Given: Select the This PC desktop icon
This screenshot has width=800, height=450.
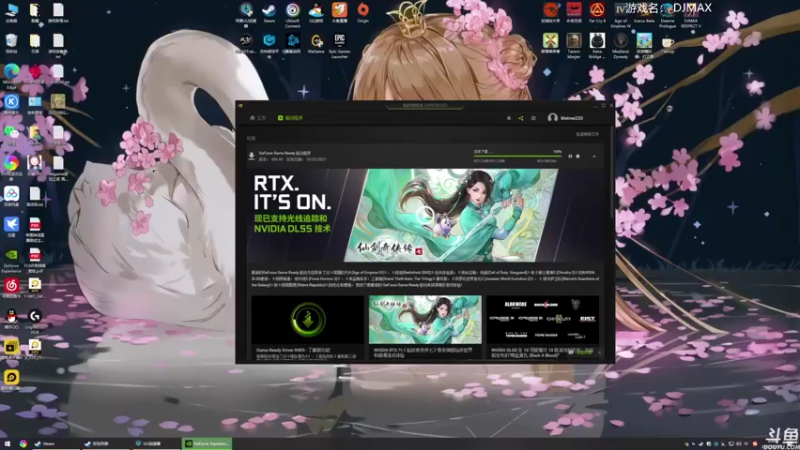Looking at the screenshot, I should tap(11, 13).
